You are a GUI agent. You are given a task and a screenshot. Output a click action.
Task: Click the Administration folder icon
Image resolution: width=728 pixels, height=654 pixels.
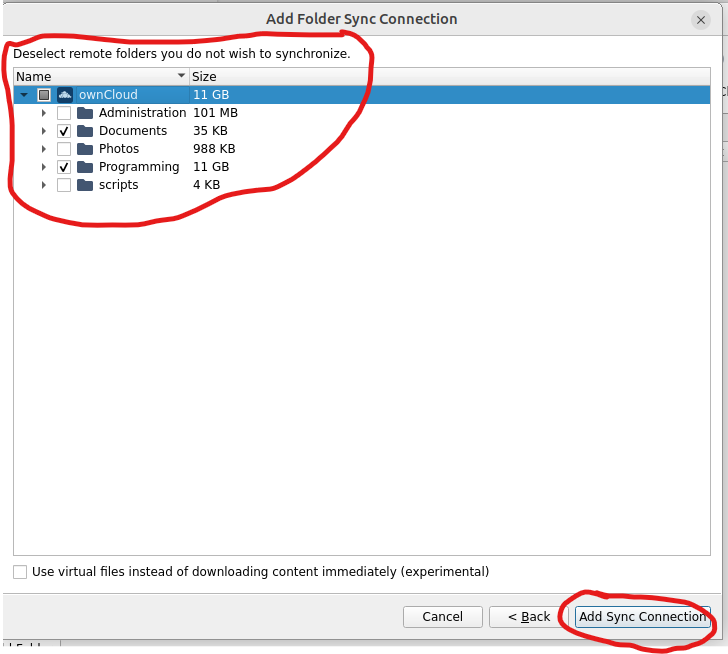tap(84, 113)
